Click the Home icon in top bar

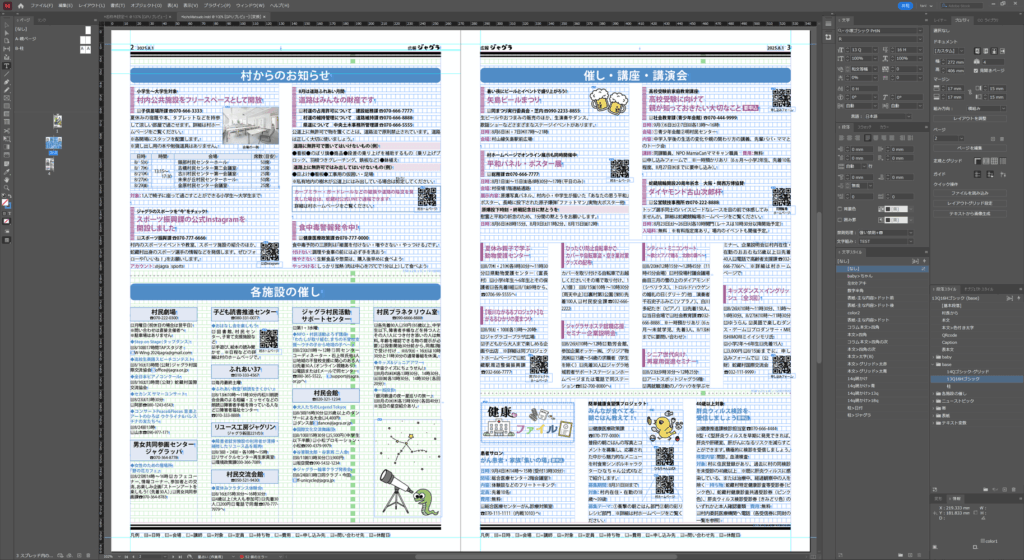(20, 5)
